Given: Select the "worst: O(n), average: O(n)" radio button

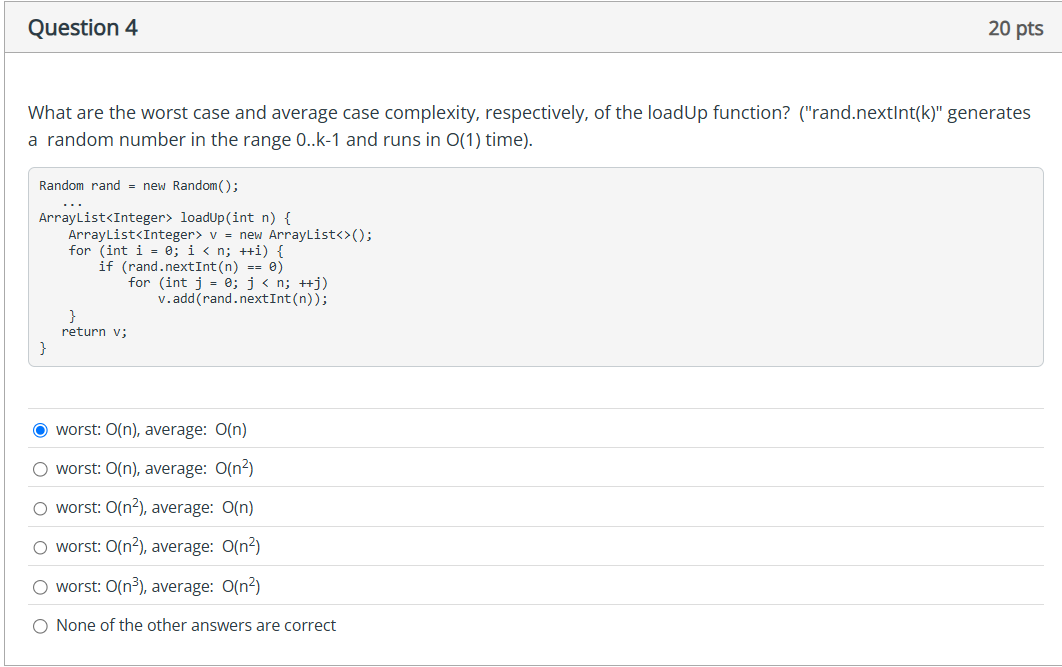Looking at the screenshot, I should [x=40, y=430].
